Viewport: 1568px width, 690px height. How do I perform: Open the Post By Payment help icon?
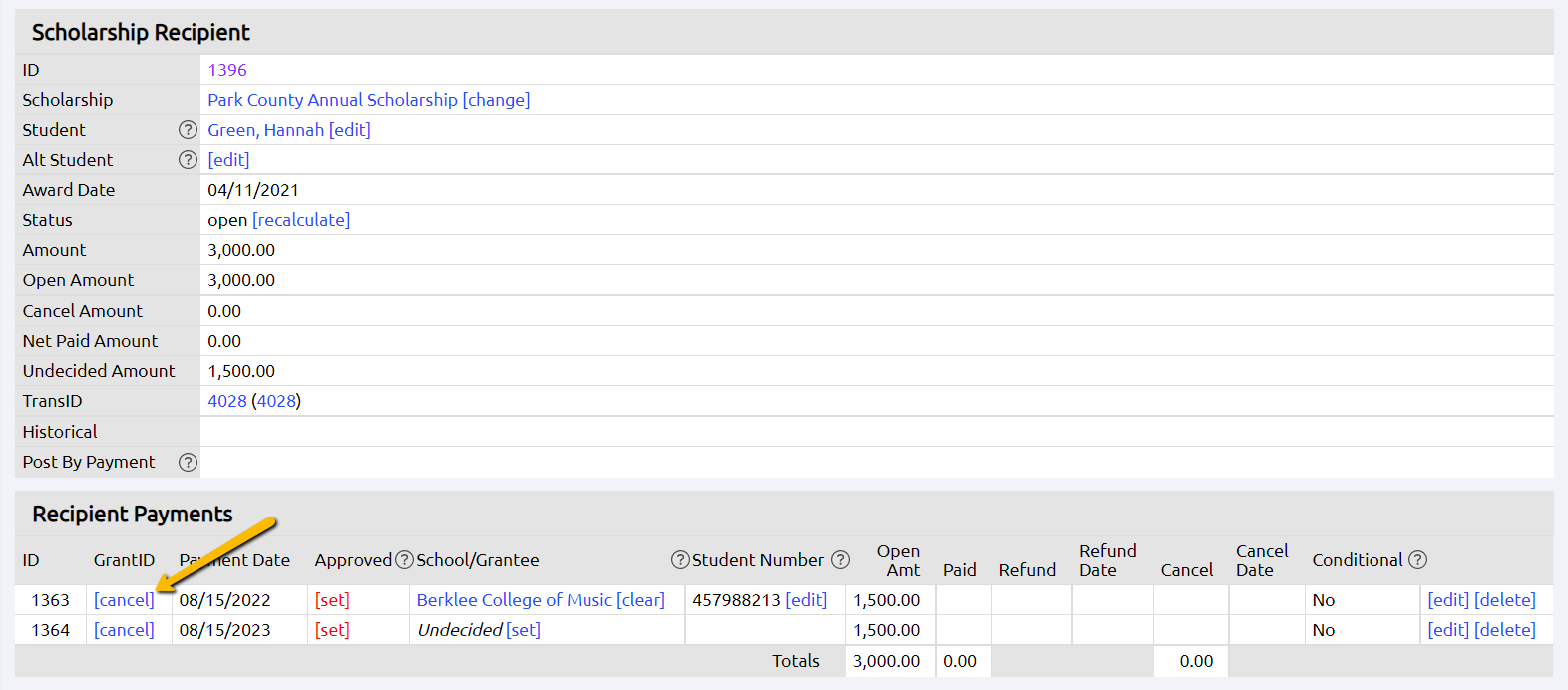pyautogui.click(x=188, y=462)
